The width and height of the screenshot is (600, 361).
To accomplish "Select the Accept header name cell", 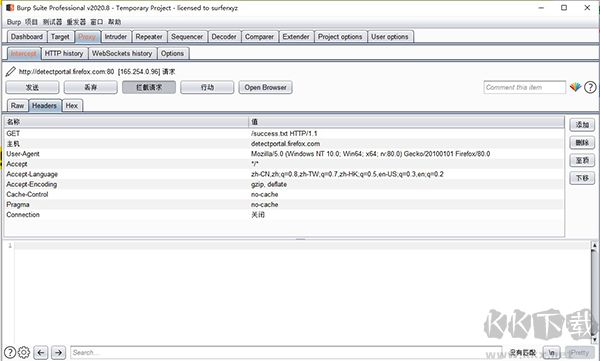I will tap(126, 164).
